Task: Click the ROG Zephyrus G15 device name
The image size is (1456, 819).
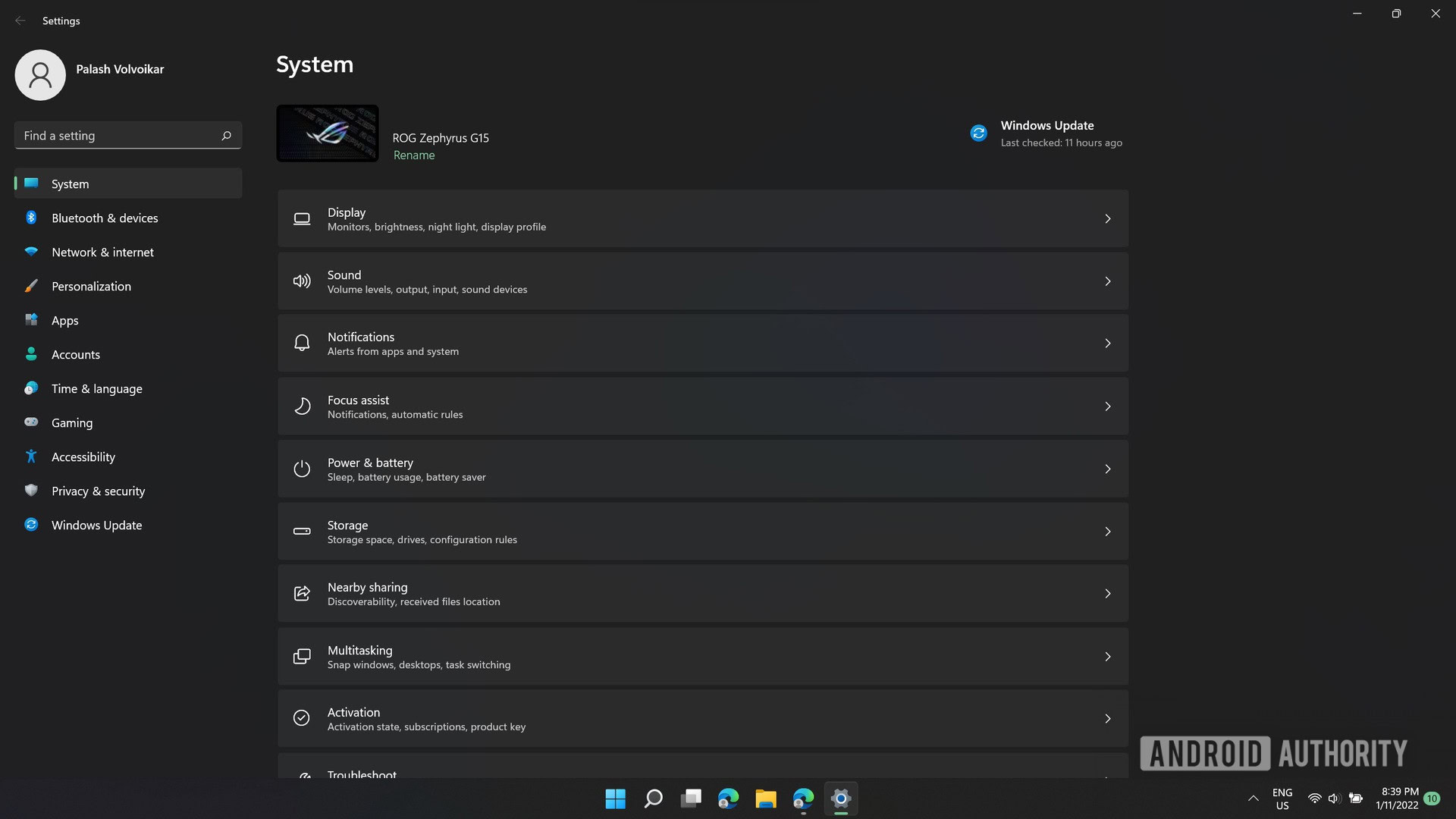Action: pyautogui.click(x=441, y=138)
